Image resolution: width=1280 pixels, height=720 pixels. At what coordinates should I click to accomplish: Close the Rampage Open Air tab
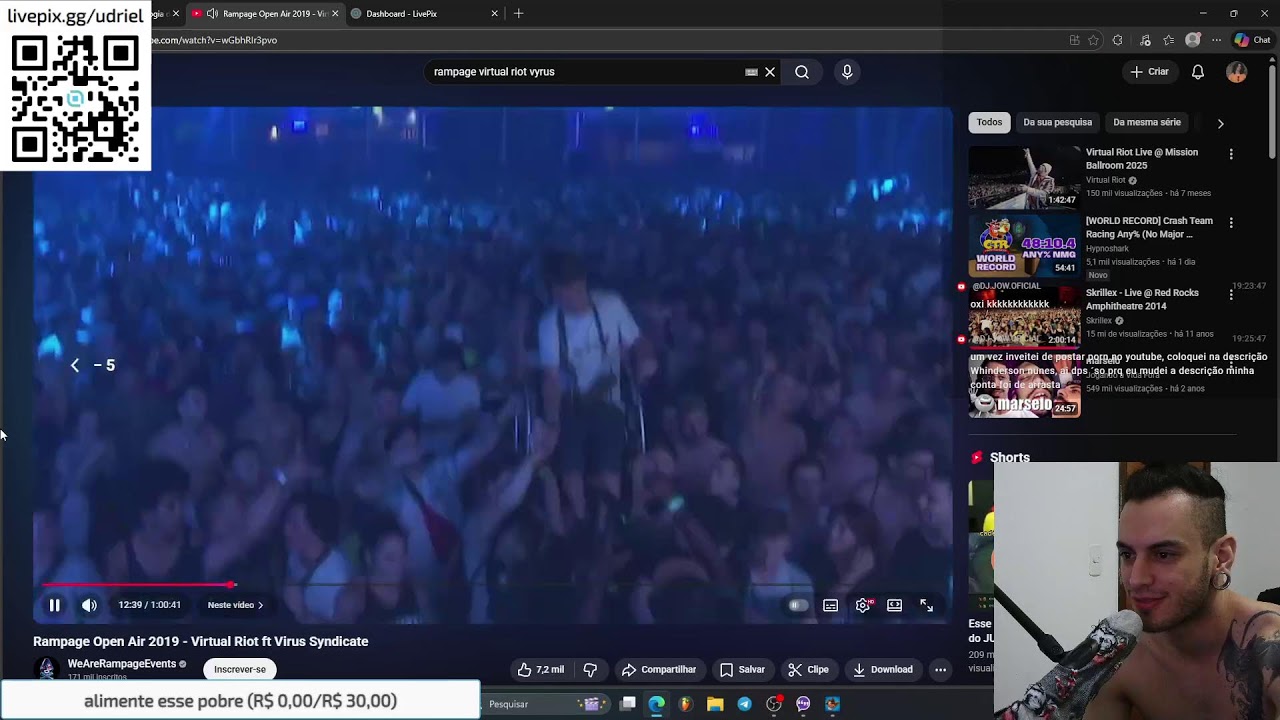(x=335, y=14)
